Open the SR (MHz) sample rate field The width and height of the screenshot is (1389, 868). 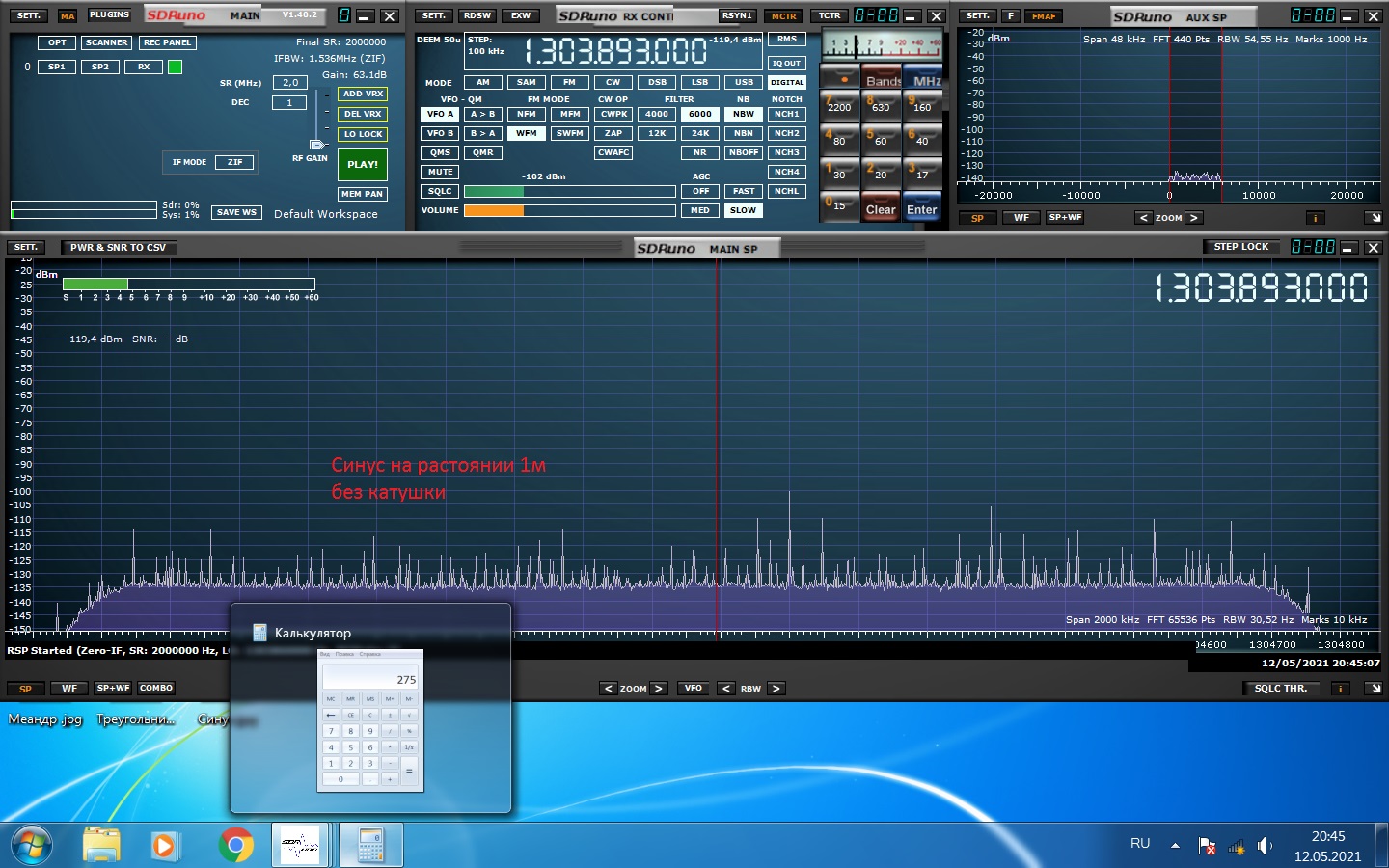coord(289,83)
